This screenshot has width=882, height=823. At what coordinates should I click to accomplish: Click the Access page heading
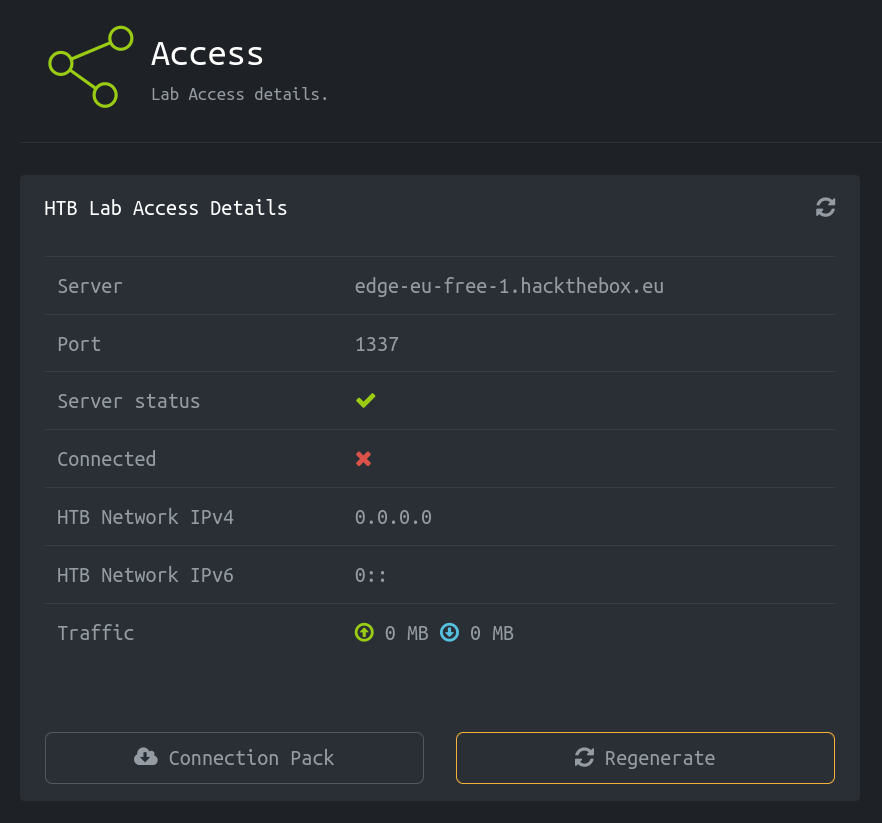click(207, 54)
